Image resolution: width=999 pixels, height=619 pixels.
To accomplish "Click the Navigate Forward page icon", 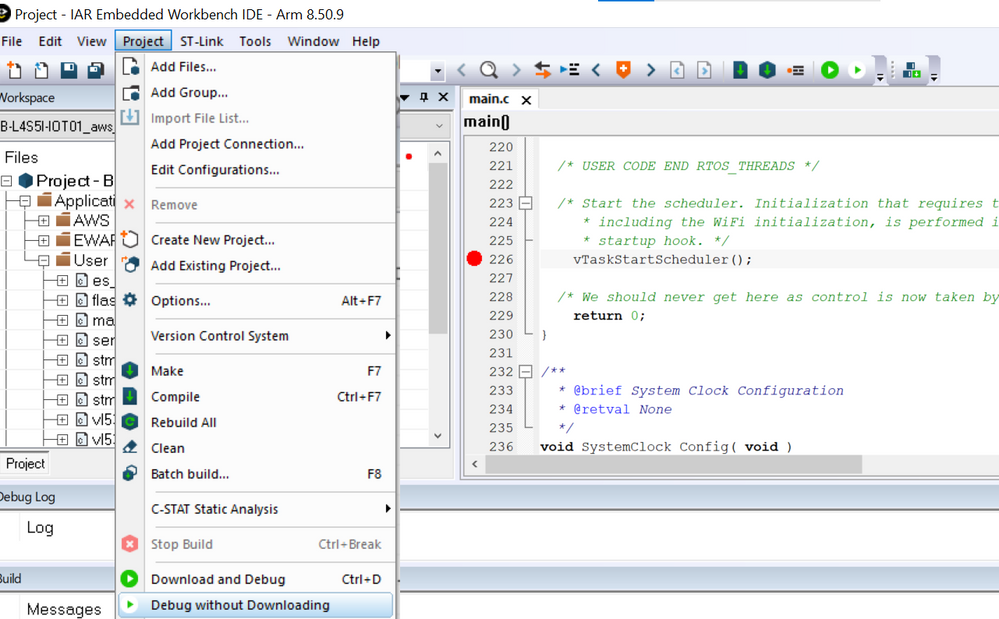I will tap(704, 69).
